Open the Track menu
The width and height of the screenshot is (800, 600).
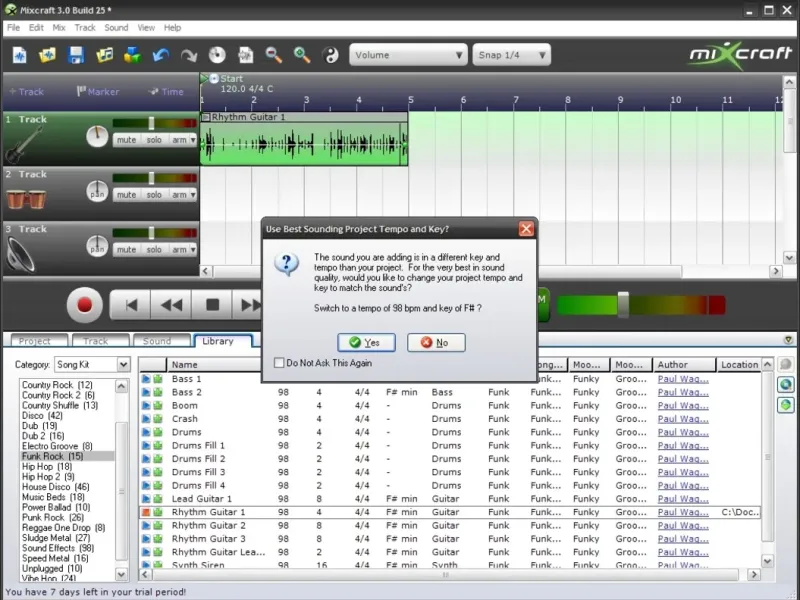click(85, 28)
